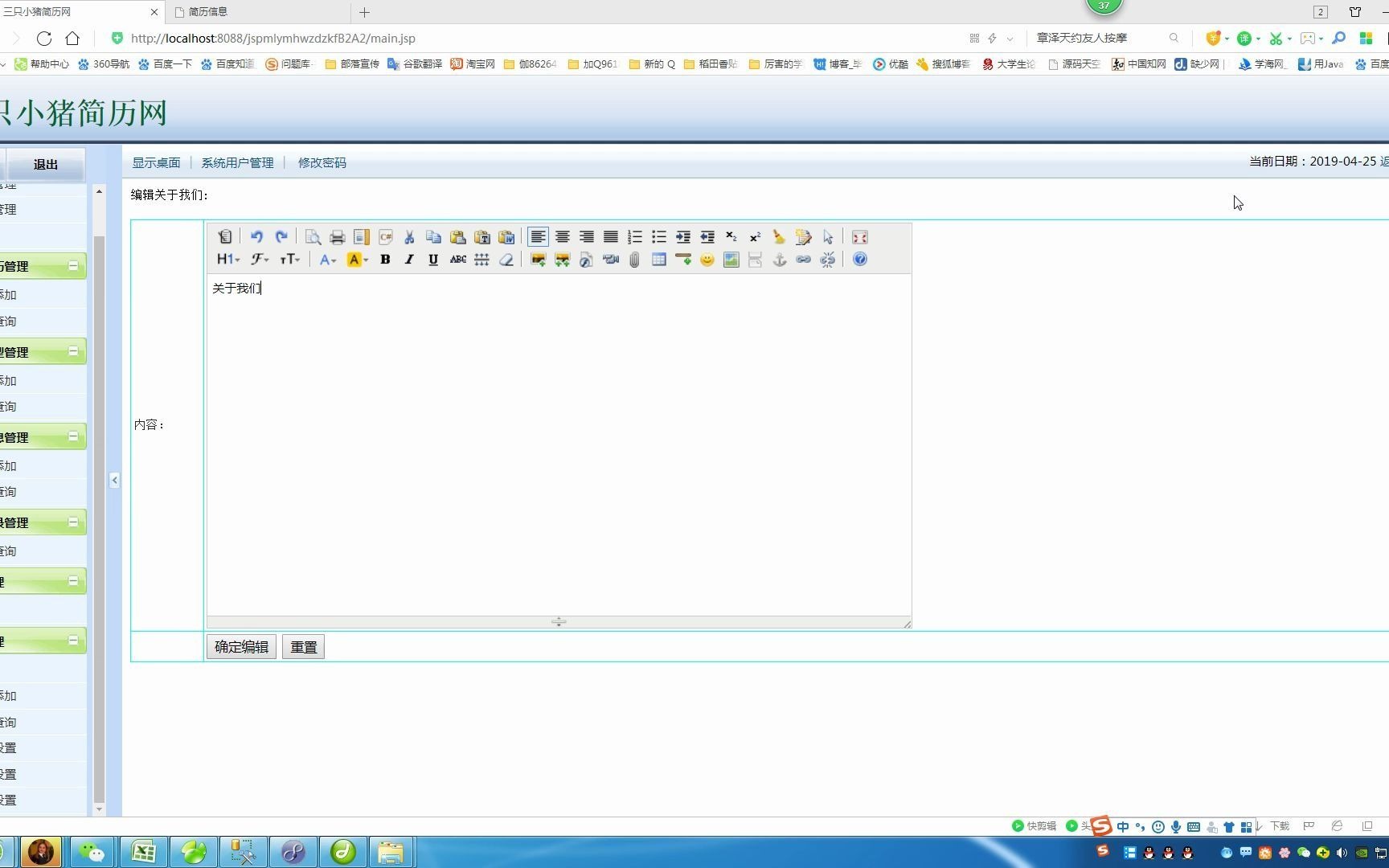Screen dimensions: 1389x868
Task: Open the 谷歌翻译 bookmark
Action: [415, 63]
